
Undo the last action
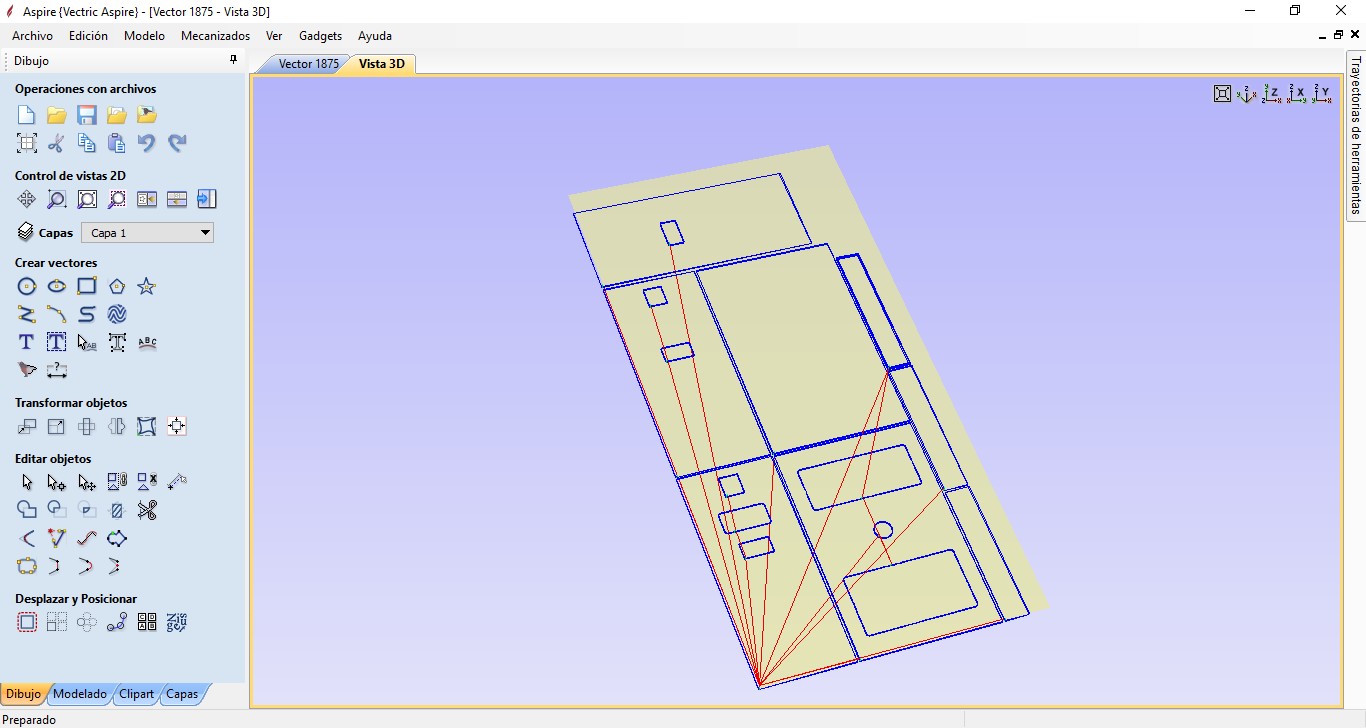click(147, 143)
